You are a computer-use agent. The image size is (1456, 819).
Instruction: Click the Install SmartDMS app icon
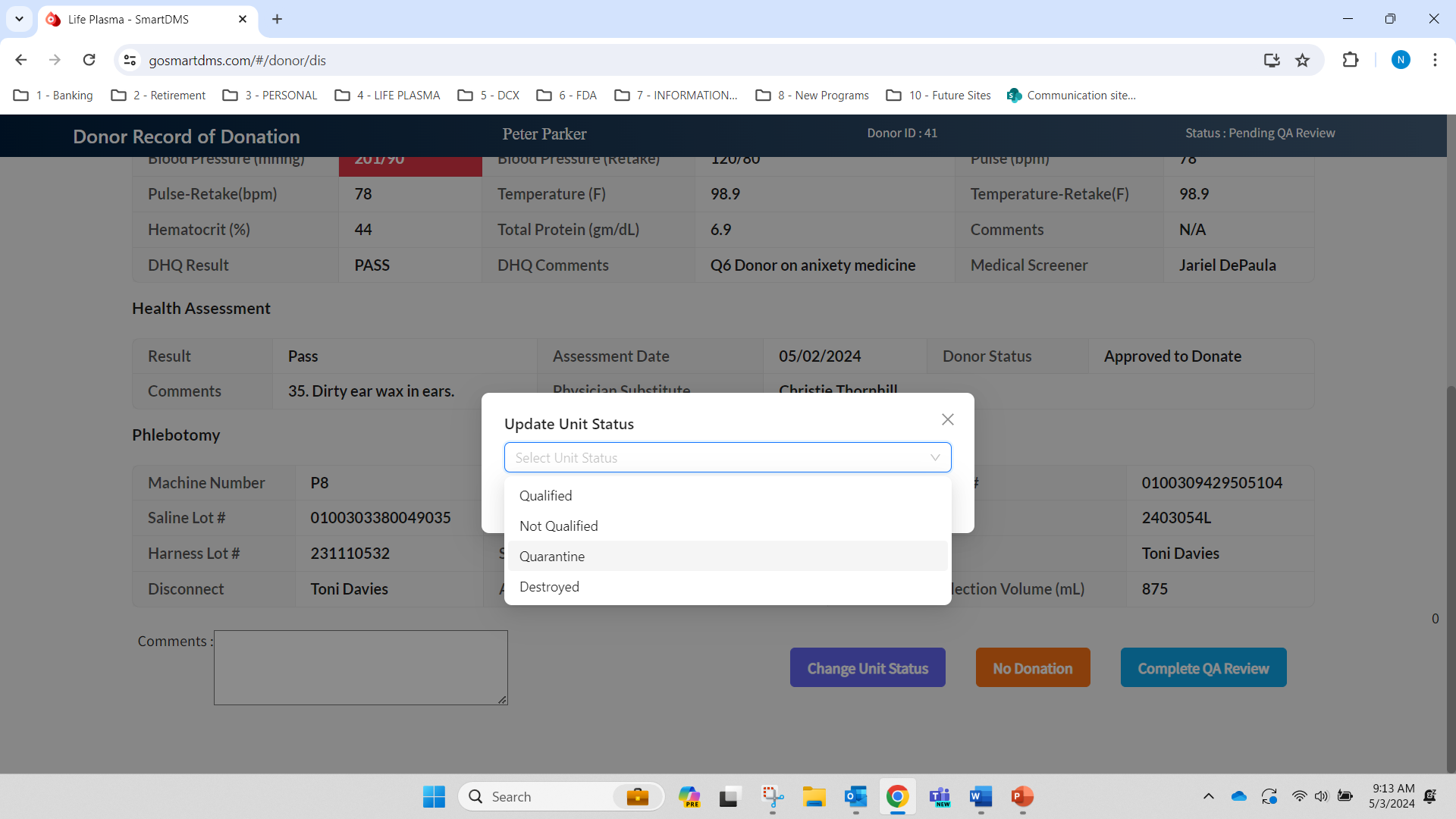1272,60
